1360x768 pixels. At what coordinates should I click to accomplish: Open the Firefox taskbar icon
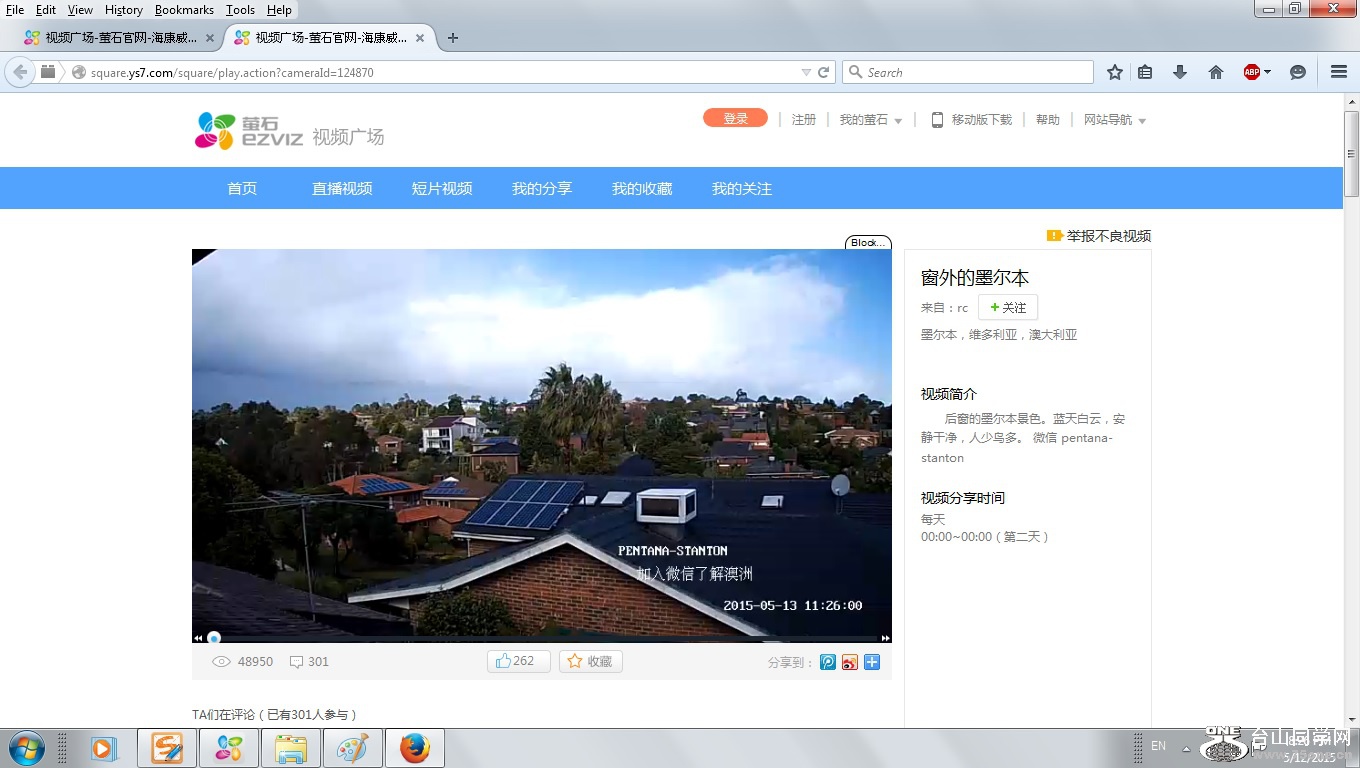pyautogui.click(x=414, y=748)
